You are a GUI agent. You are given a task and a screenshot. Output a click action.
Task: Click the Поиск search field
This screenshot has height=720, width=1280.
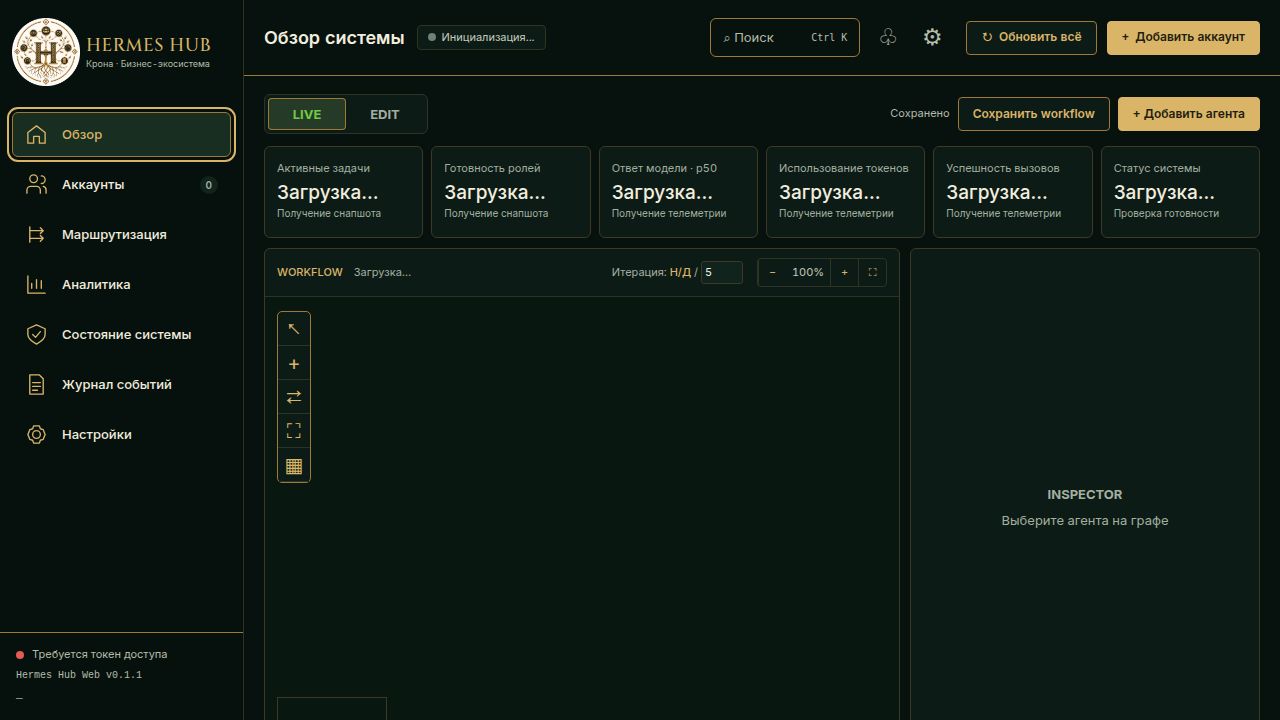point(785,37)
